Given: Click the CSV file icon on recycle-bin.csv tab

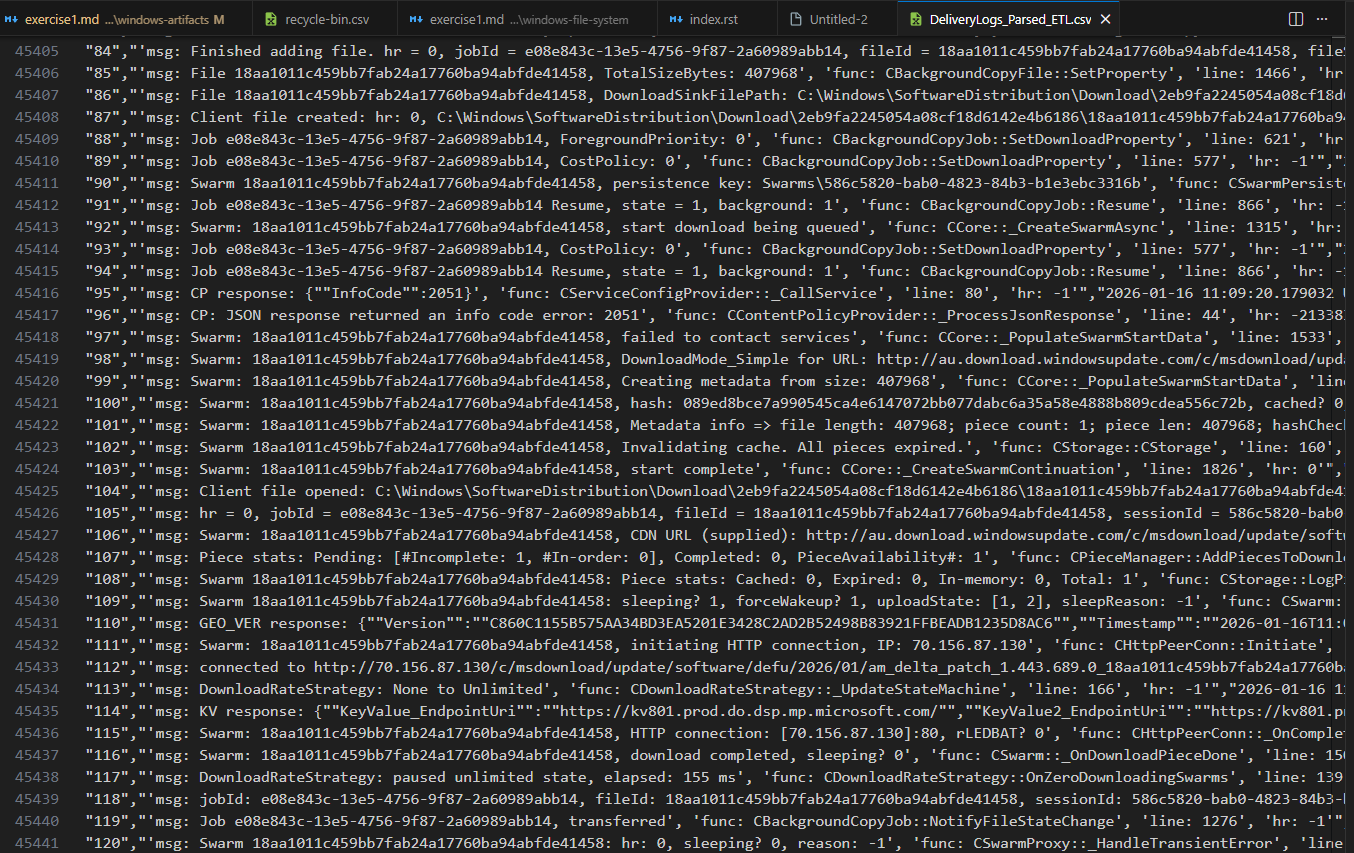Looking at the screenshot, I should pos(271,19).
